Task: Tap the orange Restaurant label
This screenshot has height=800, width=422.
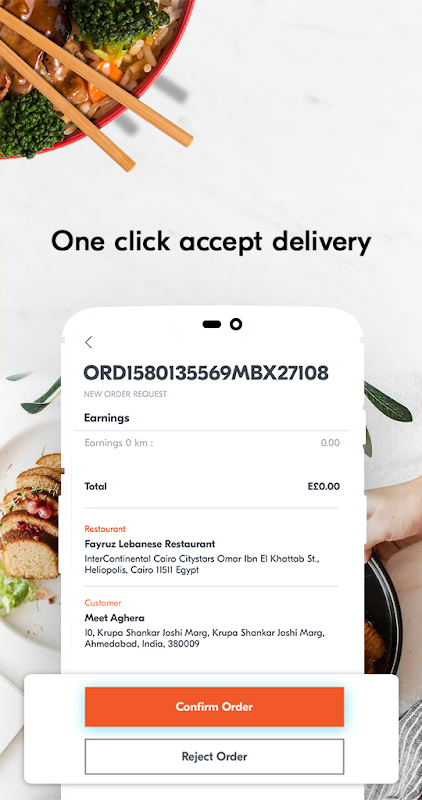Action: [105, 529]
